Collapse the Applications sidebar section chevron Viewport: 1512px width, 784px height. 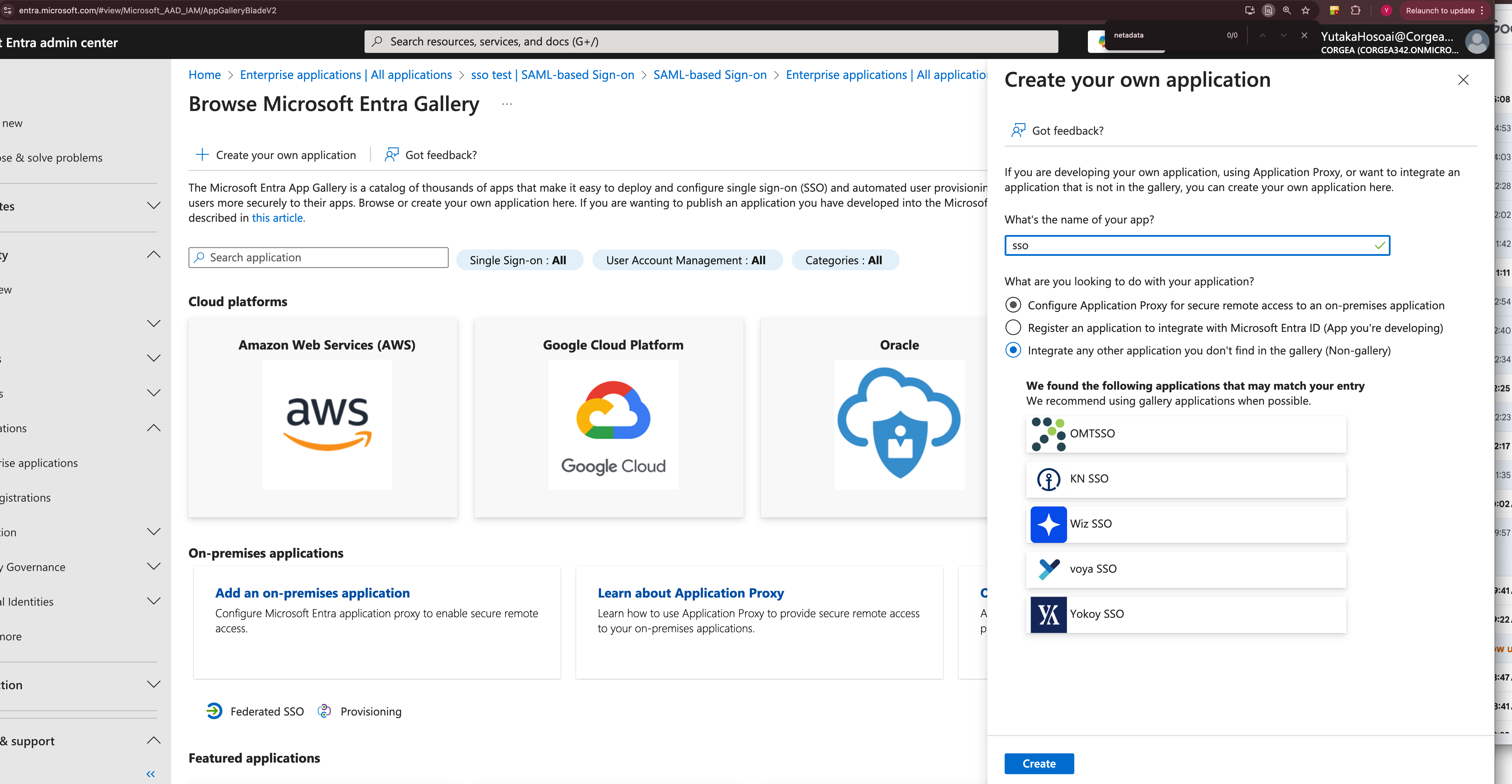click(154, 428)
